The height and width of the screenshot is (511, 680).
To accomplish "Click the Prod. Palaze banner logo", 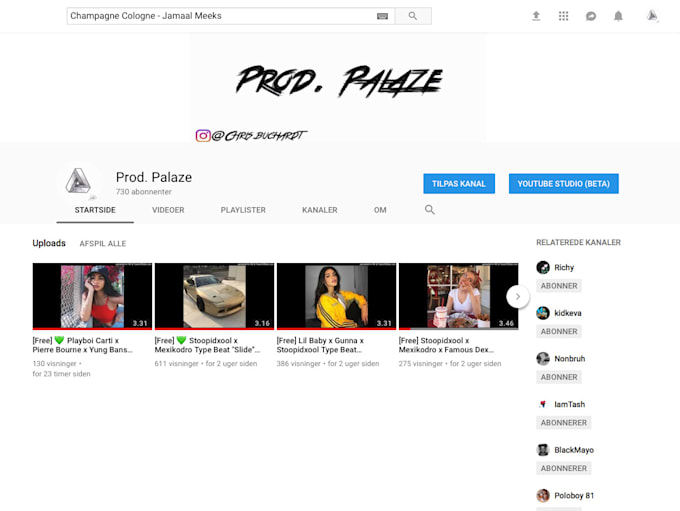I will click(x=339, y=81).
